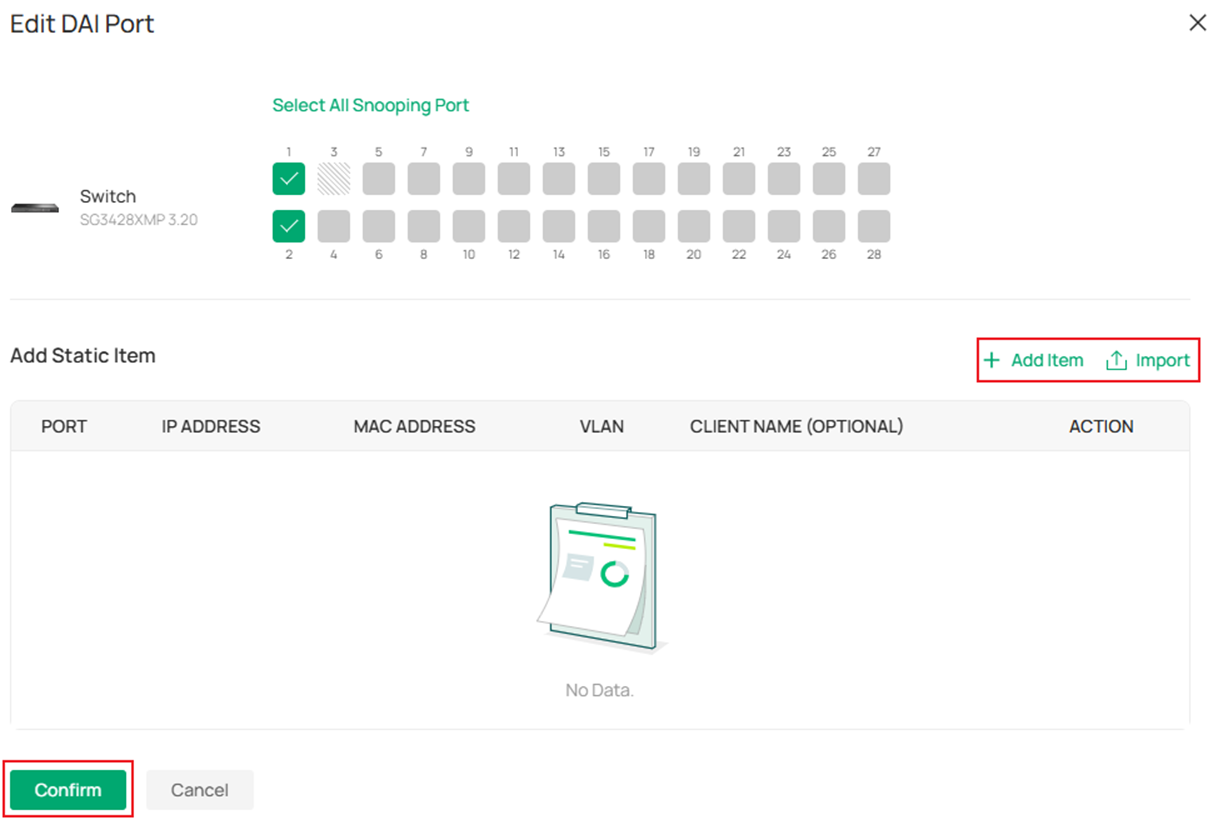
Task: Enable port 27 on the switch
Action: pos(873,179)
